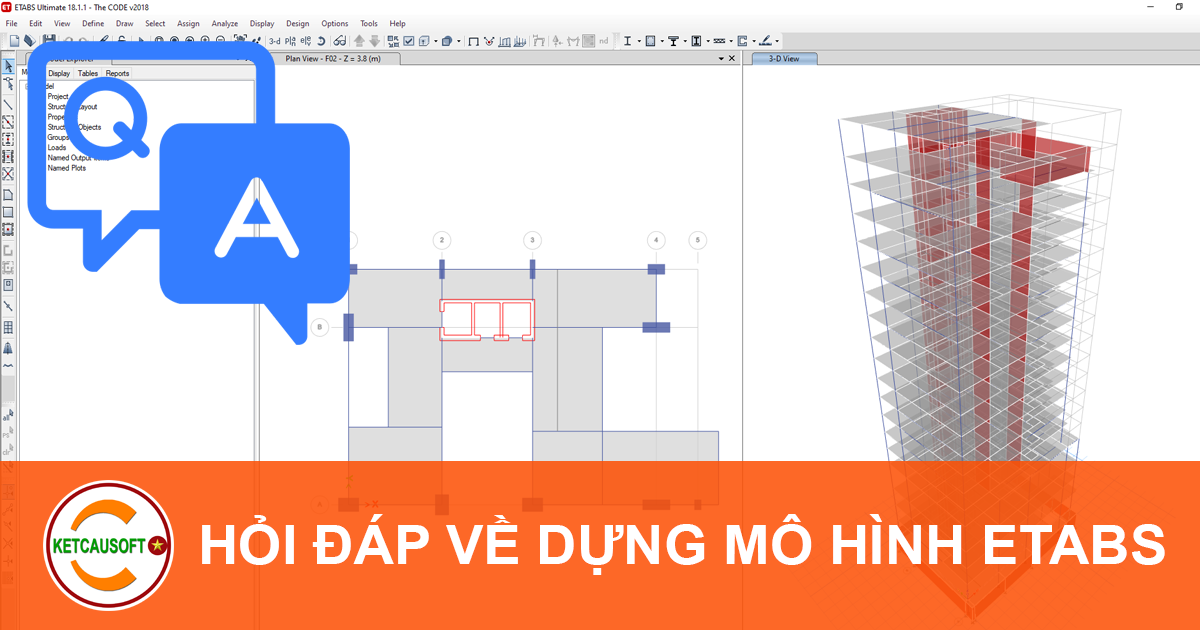This screenshot has width=1200, height=630.
Task: Close the Plan View window
Action: (733, 58)
